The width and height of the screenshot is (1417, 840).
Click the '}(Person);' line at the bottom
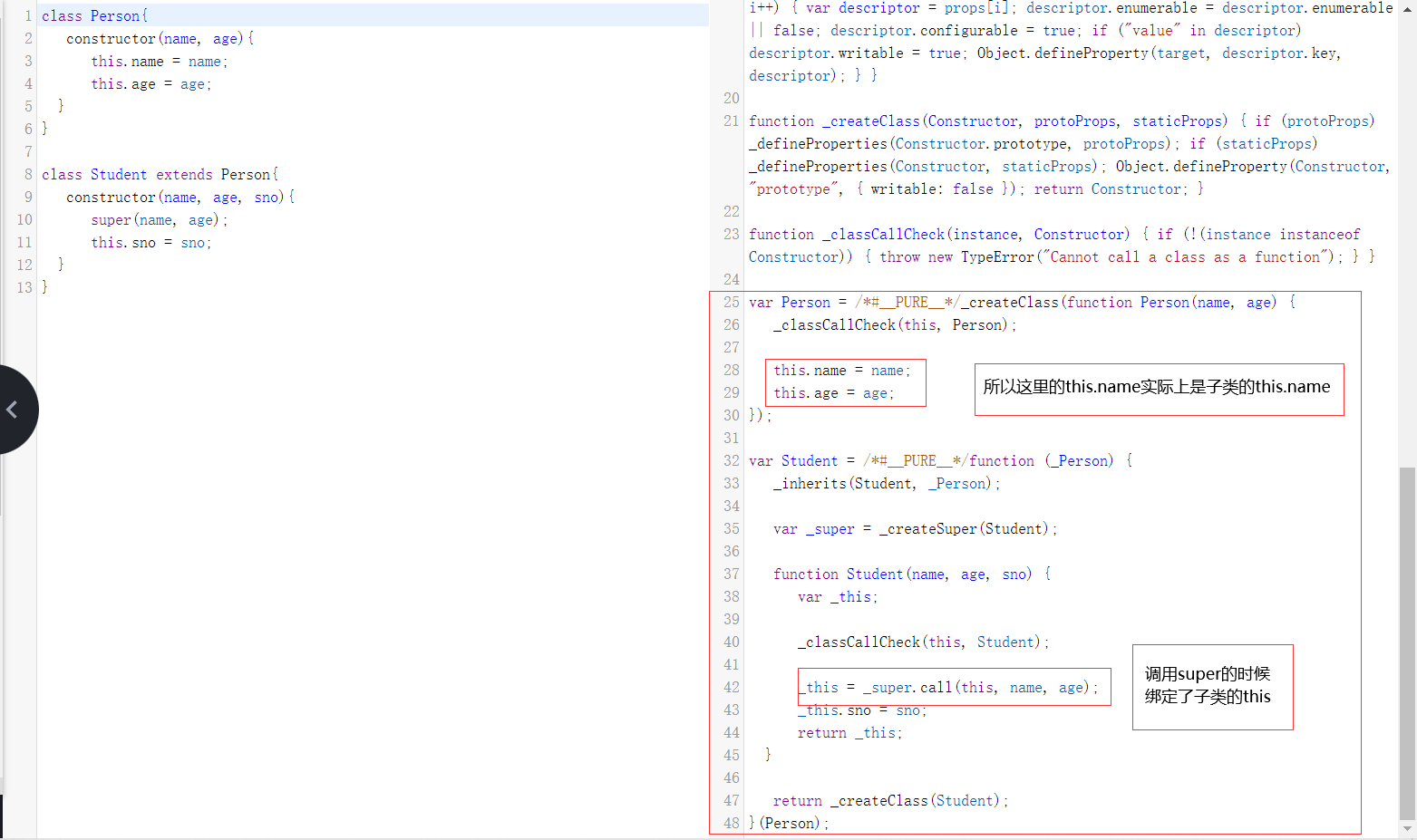(789, 823)
